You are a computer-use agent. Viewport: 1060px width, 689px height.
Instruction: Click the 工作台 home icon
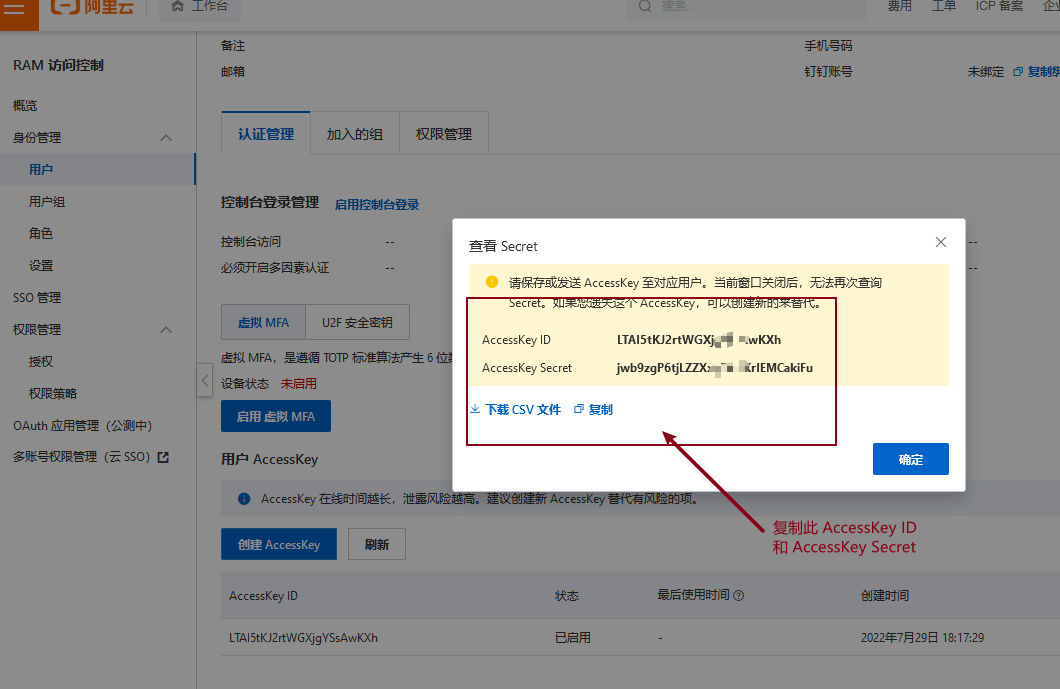pyautogui.click(x=177, y=7)
